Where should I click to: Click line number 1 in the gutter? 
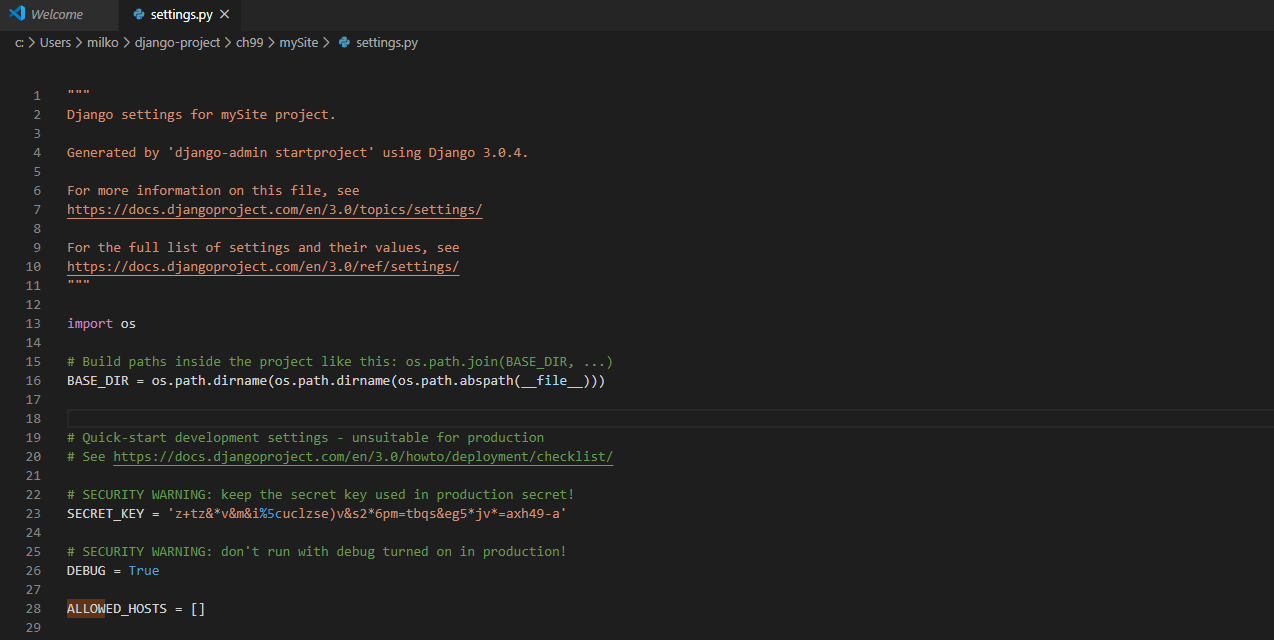click(37, 96)
